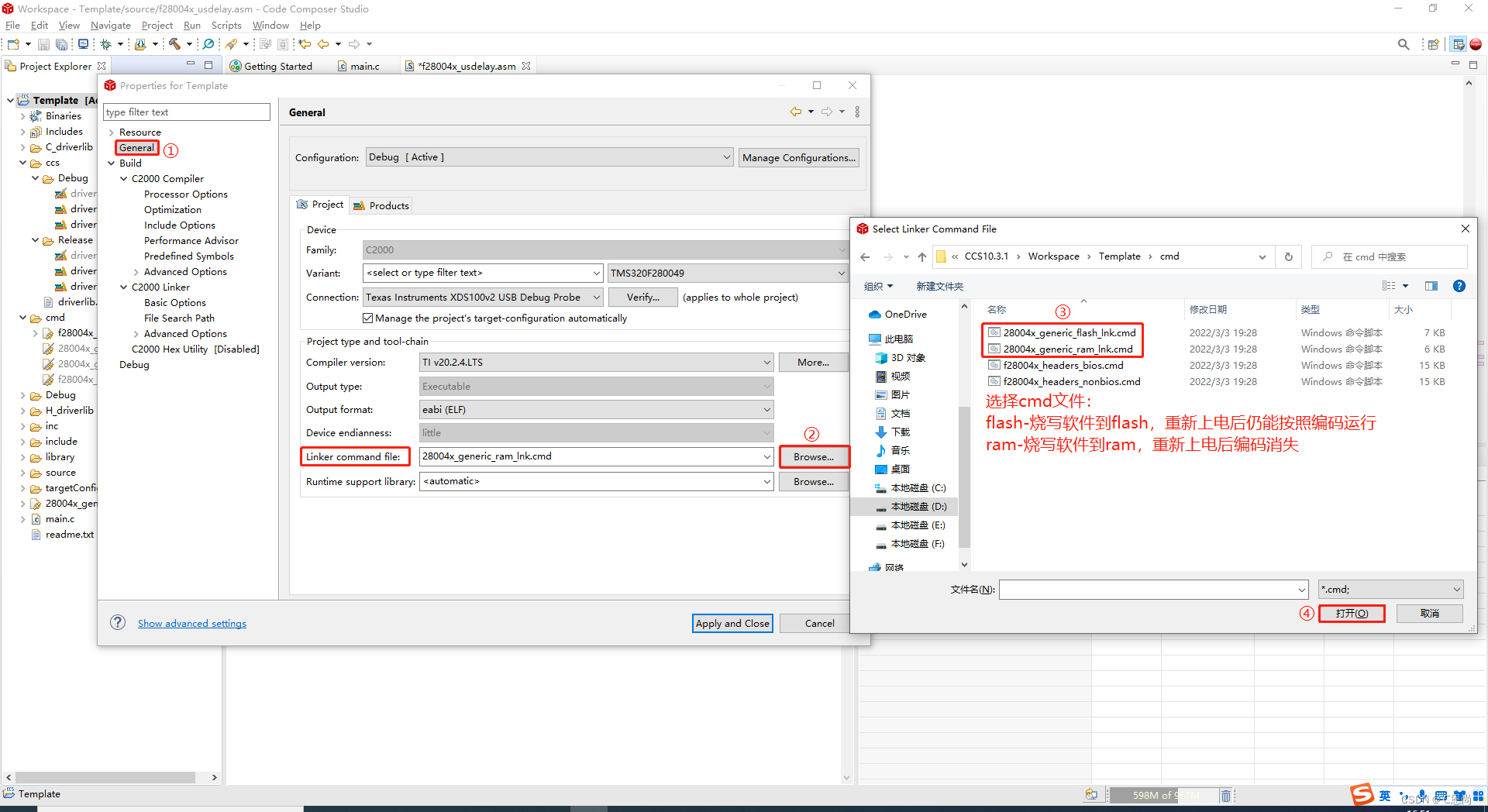Image resolution: width=1488 pixels, height=812 pixels.
Task: Click the Manage Configurations button
Action: click(799, 157)
